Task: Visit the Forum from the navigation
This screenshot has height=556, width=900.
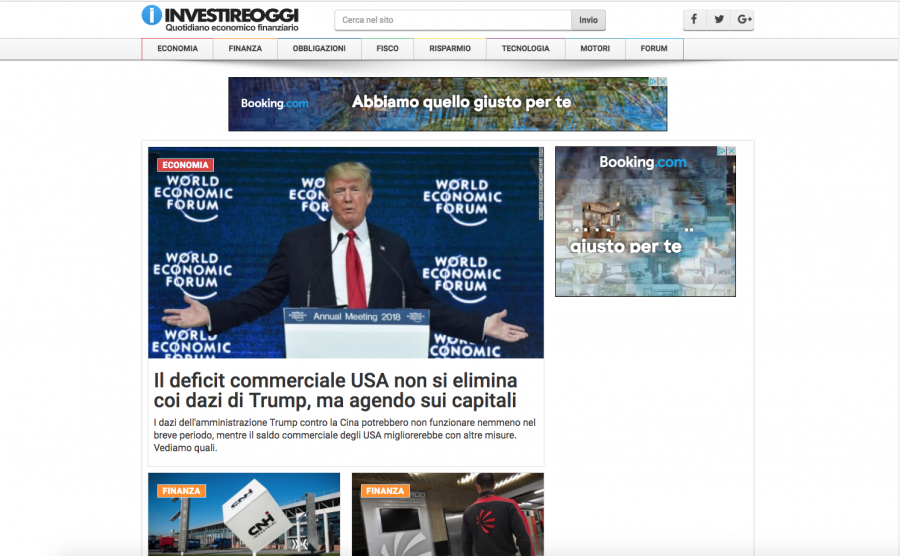Action: [654, 49]
